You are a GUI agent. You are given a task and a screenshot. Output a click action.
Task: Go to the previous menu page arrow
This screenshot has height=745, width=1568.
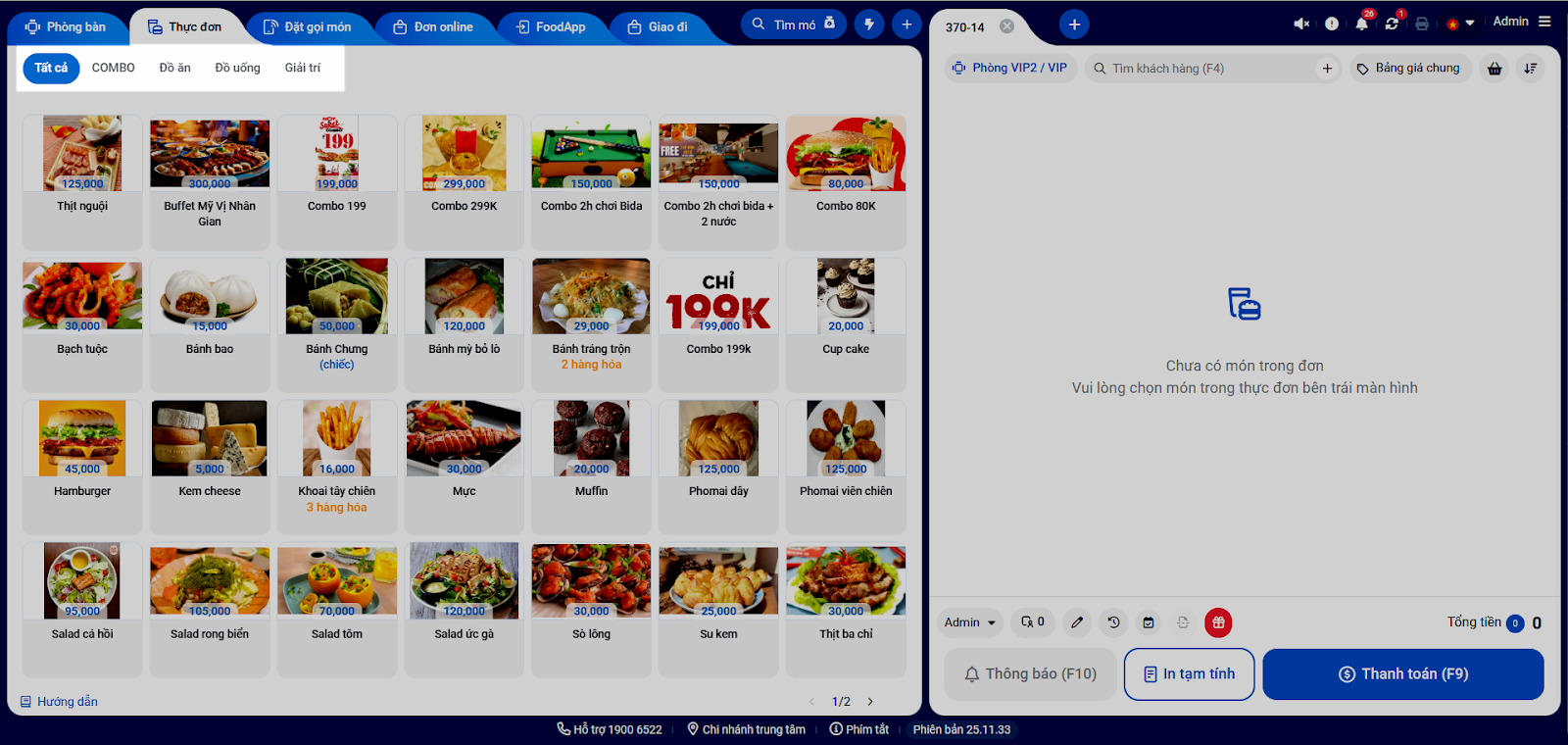[x=811, y=702]
